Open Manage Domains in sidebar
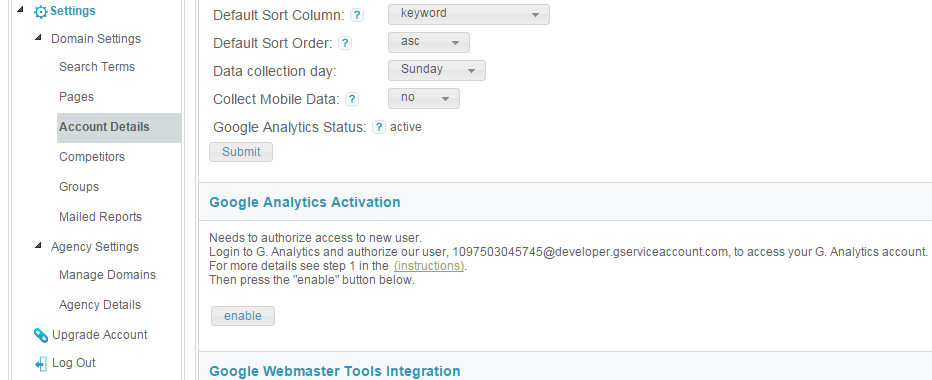Screen dimensions: 932x380 (108, 275)
